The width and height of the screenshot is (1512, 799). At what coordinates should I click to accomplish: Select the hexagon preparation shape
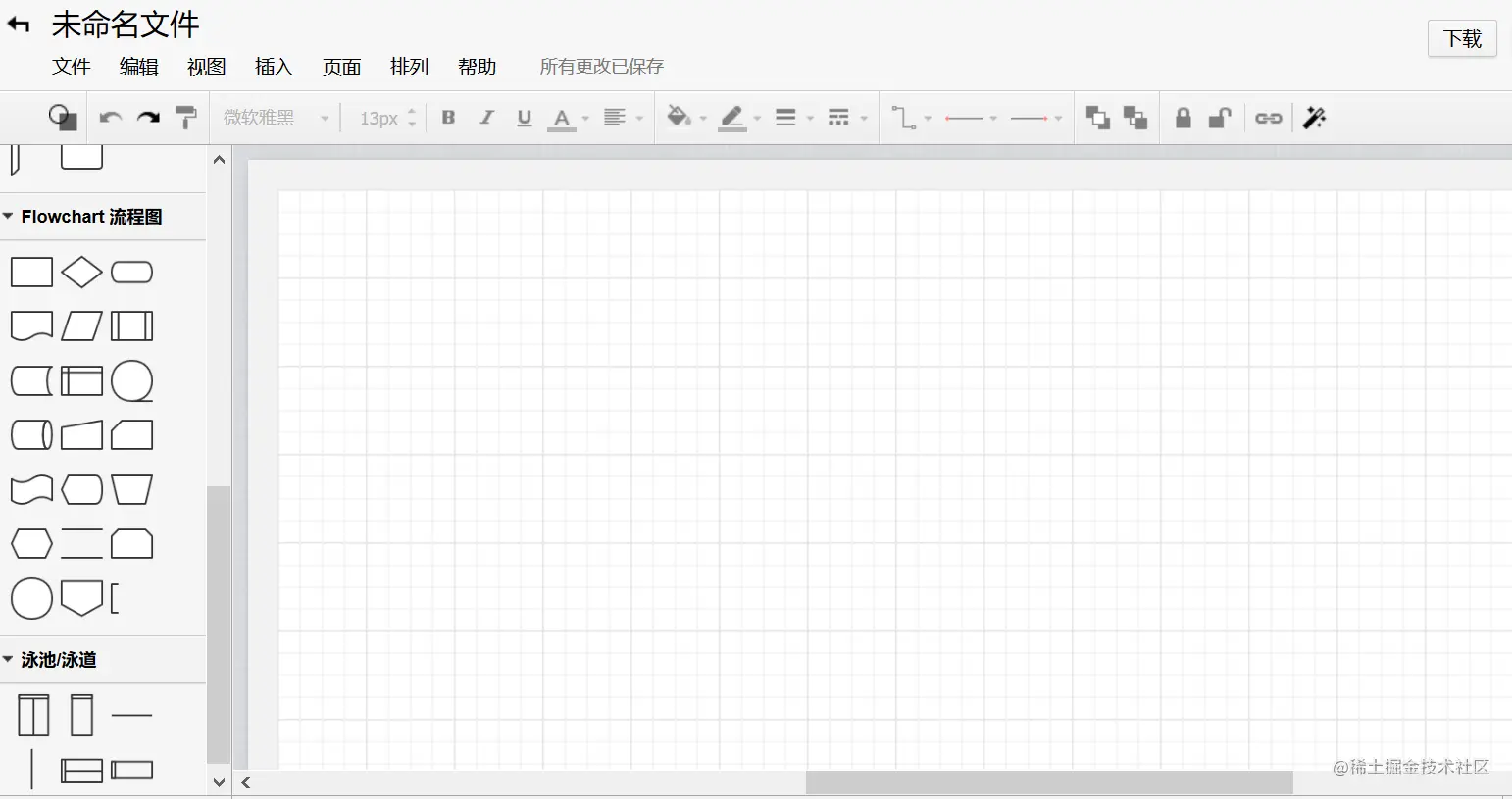point(31,543)
